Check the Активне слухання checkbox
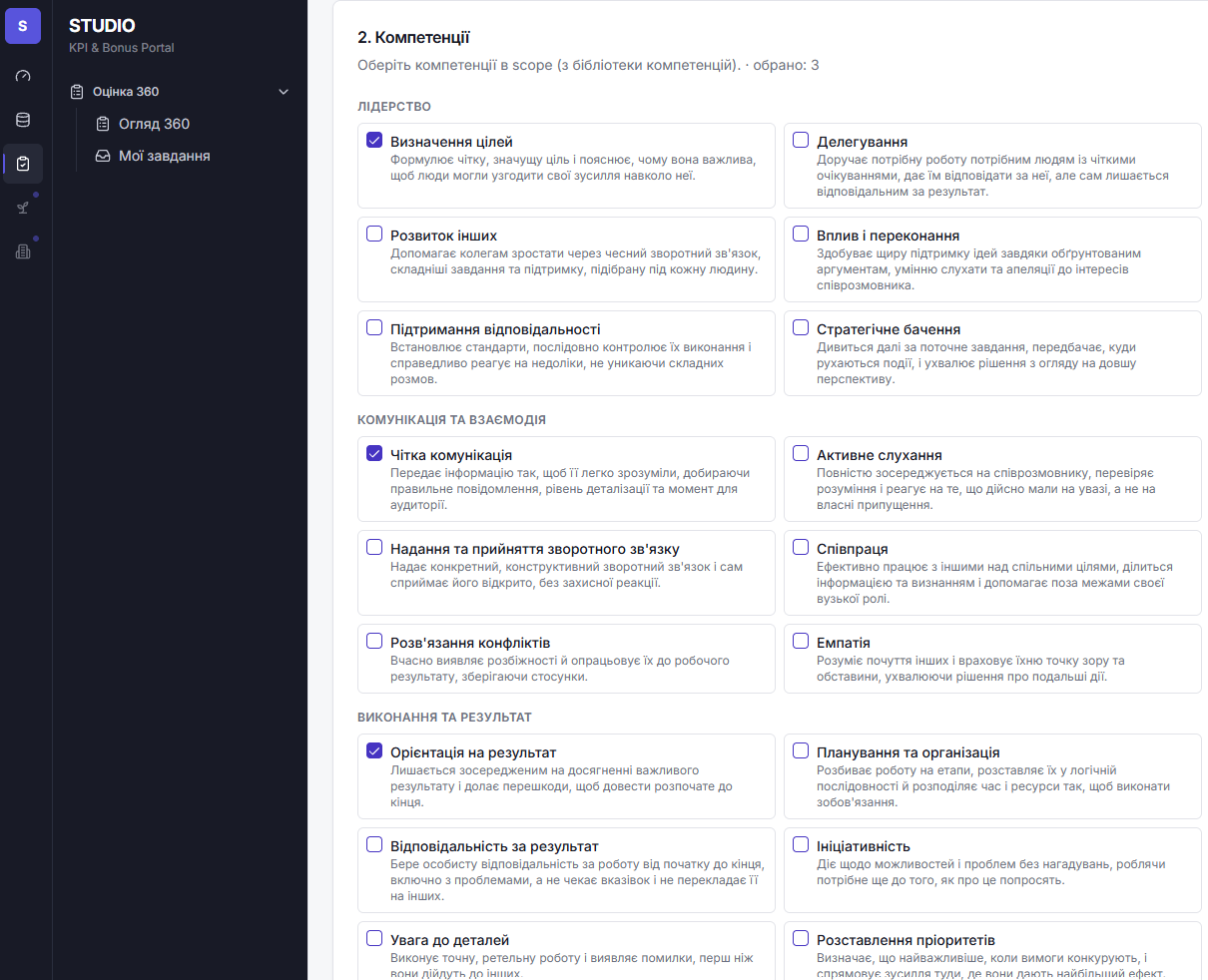The width and height of the screenshot is (1208, 980). coord(801,454)
